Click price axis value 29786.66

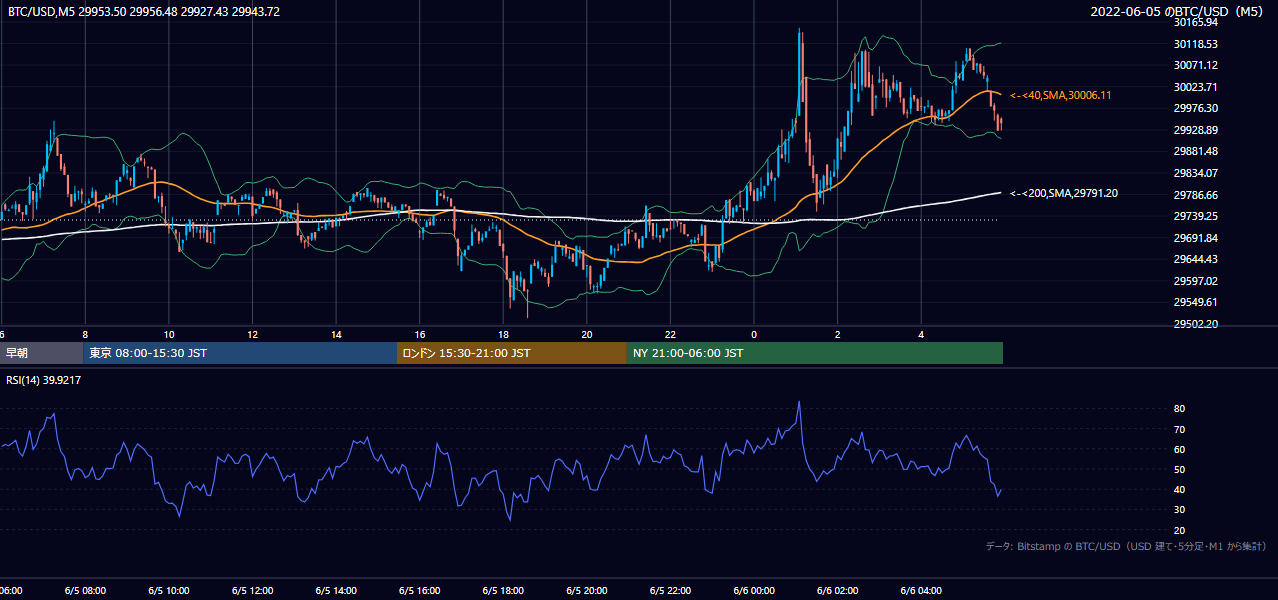(x=1195, y=195)
